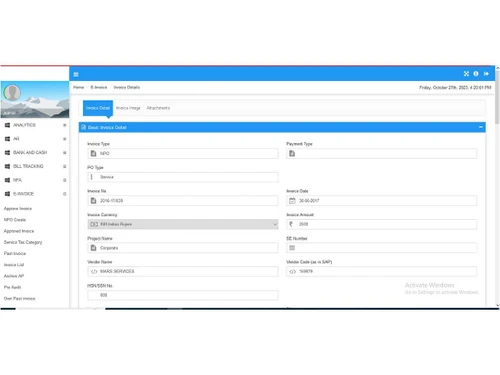The width and height of the screenshot is (500, 375).
Task: Click the grid icon beside NFA
Action: pos(7,180)
